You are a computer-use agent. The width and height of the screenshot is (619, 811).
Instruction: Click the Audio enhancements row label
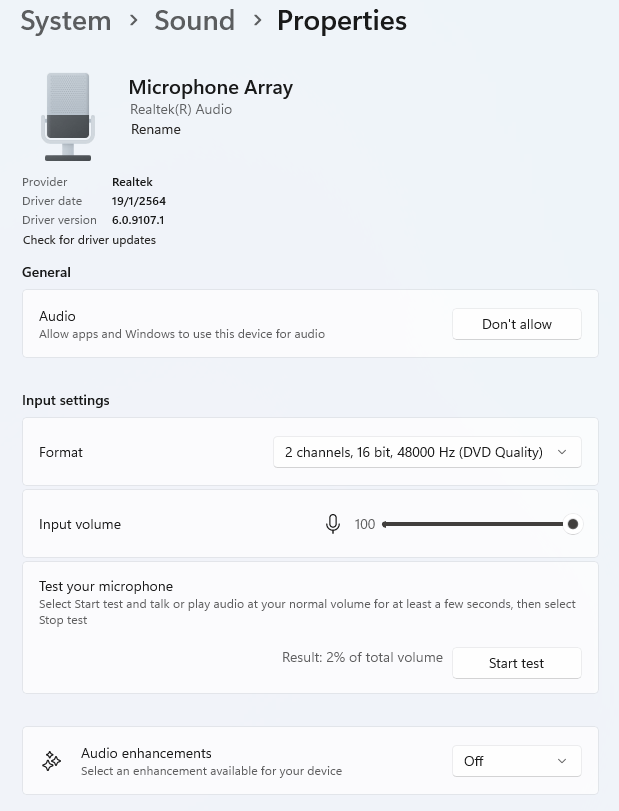point(146,753)
